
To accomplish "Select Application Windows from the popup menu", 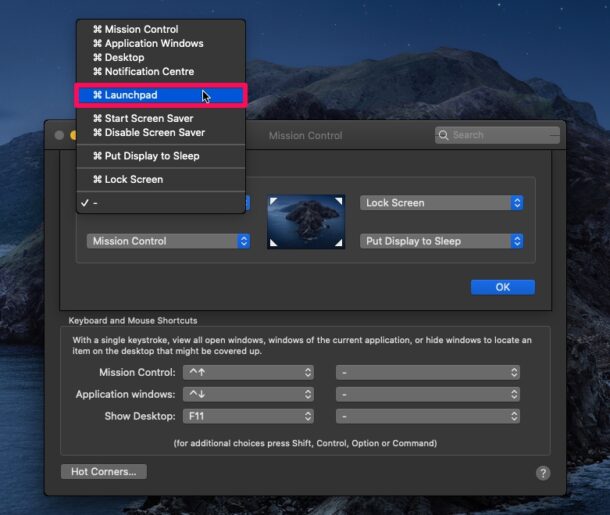I will (x=161, y=43).
